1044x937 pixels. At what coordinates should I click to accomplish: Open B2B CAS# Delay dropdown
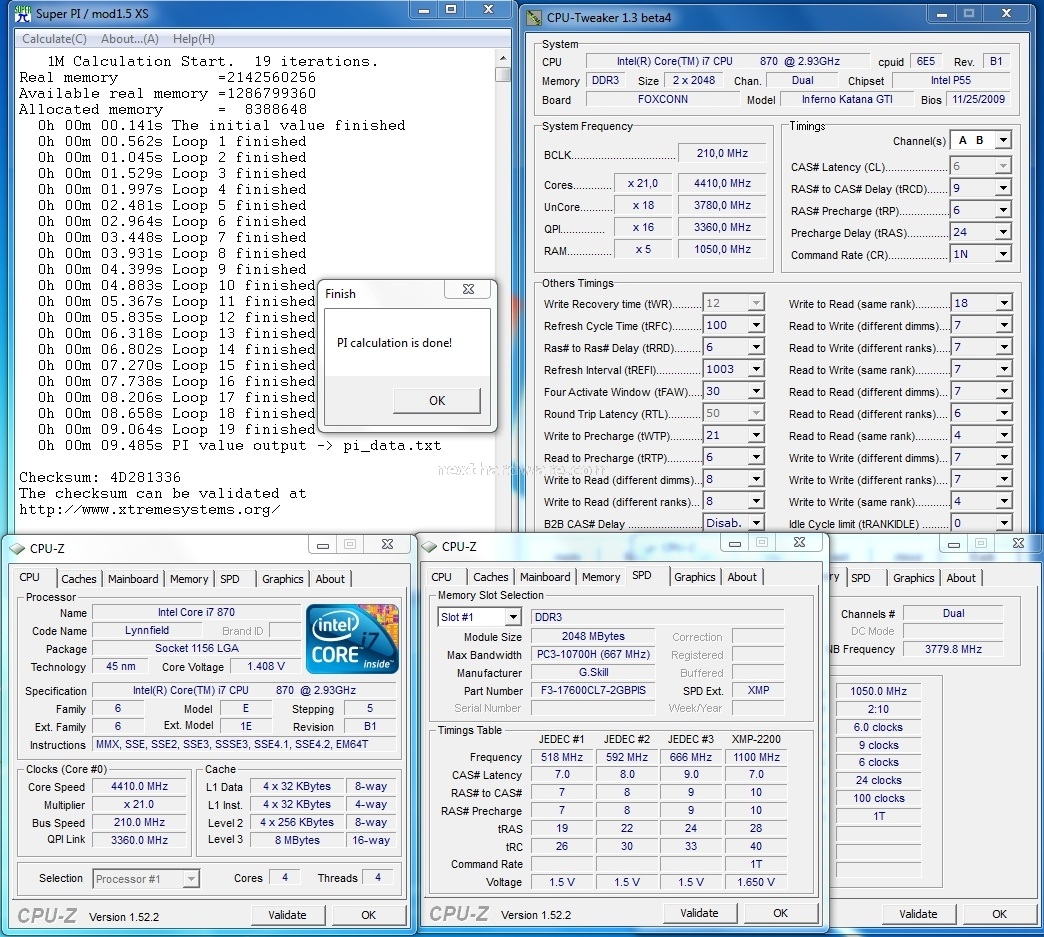tap(756, 523)
